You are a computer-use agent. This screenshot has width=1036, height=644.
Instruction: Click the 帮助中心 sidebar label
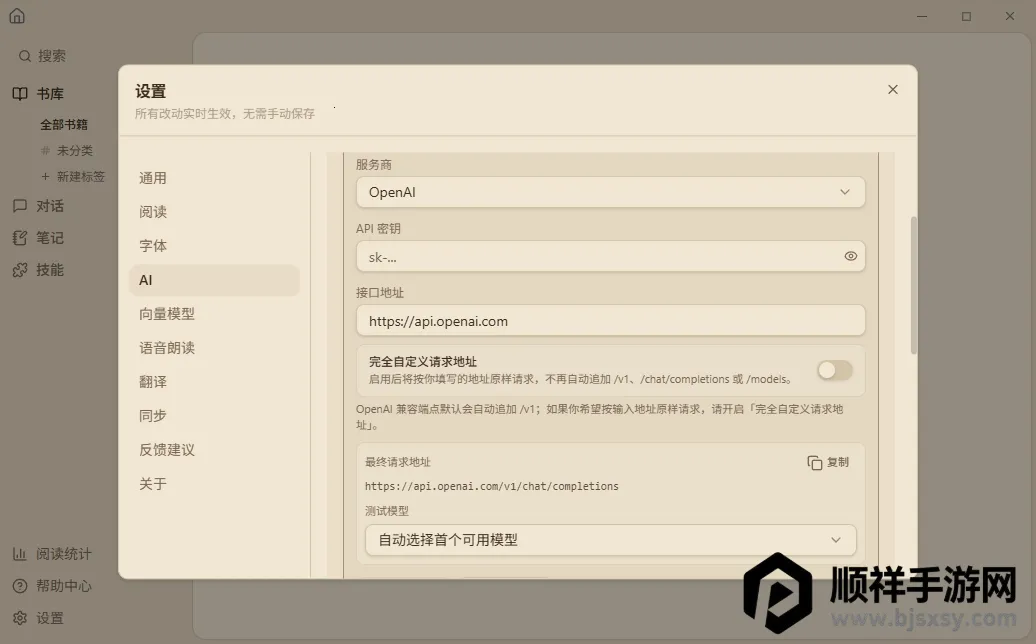click(64, 586)
